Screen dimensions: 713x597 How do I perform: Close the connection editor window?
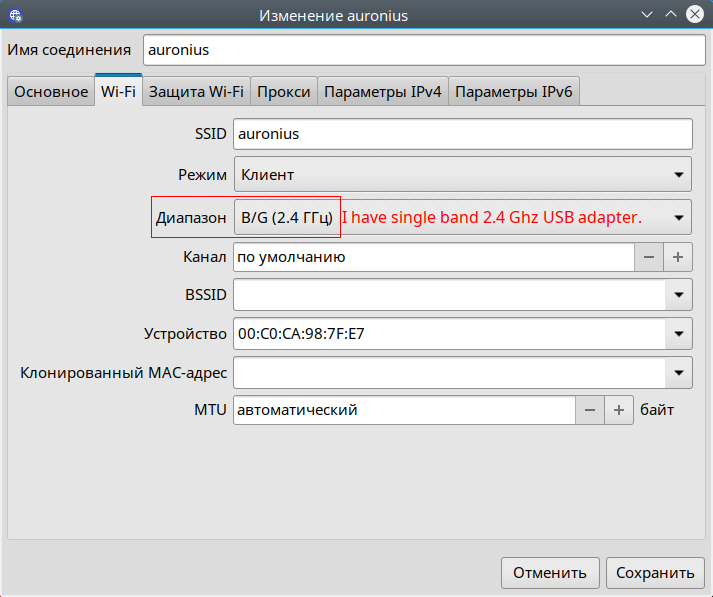coord(695,15)
